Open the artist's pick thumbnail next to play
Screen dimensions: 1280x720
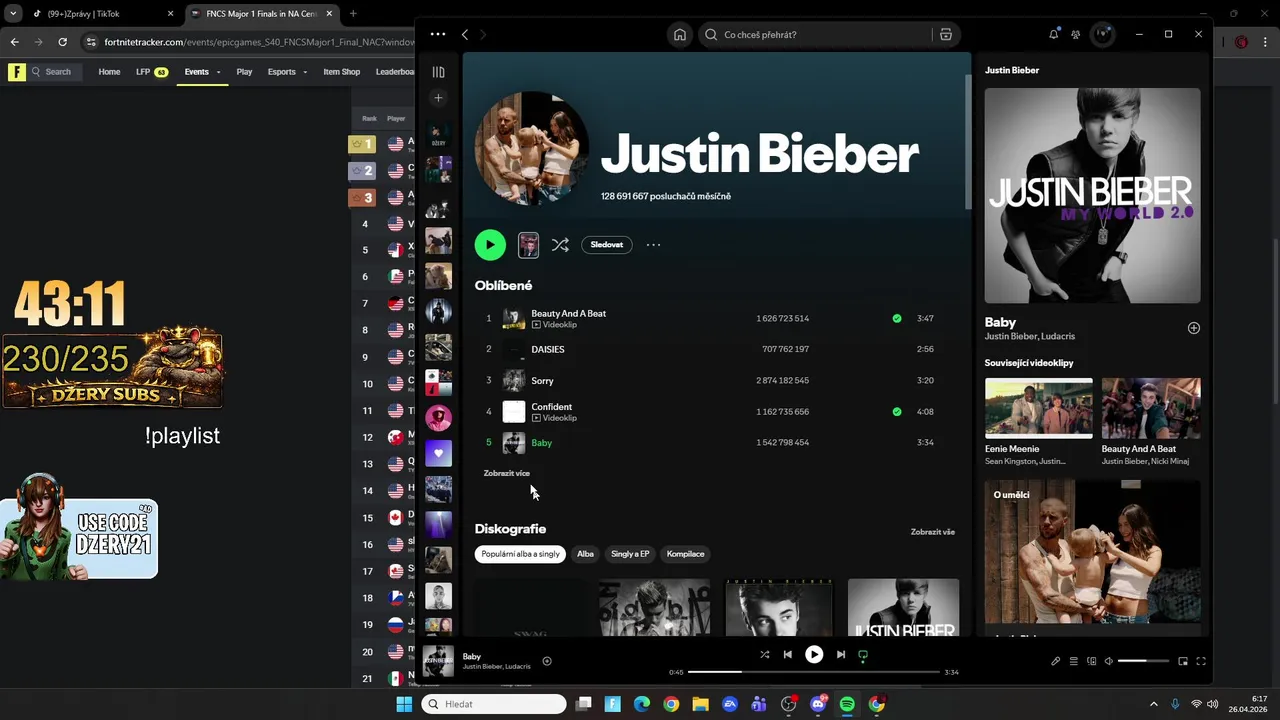[x=528, y=245]
